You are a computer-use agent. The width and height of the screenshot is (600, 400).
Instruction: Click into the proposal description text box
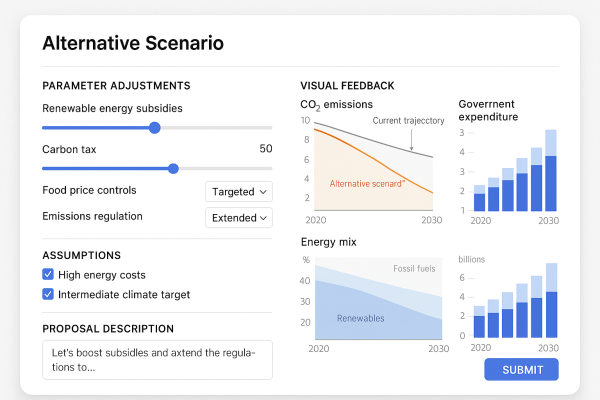[x=157, y=359]
